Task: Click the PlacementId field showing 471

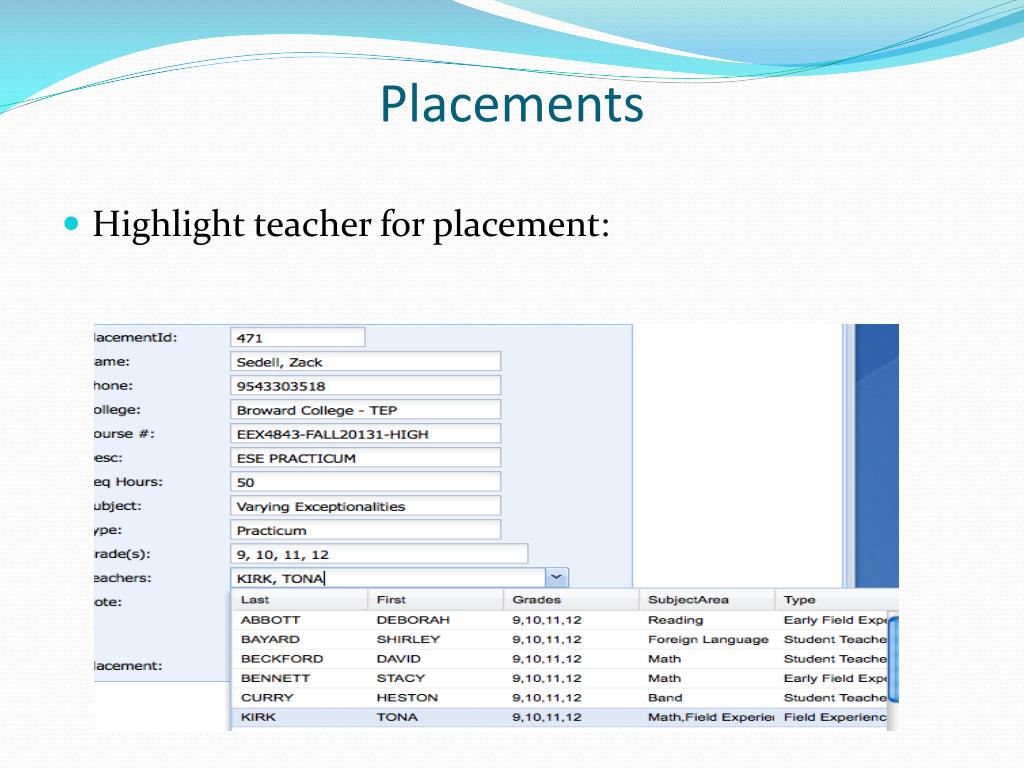Action: [298, 338]
